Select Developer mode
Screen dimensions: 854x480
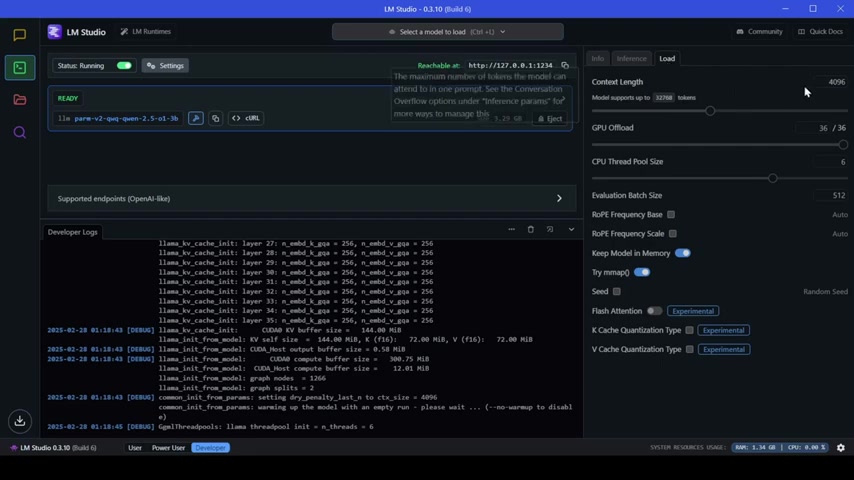coord(210,448)
